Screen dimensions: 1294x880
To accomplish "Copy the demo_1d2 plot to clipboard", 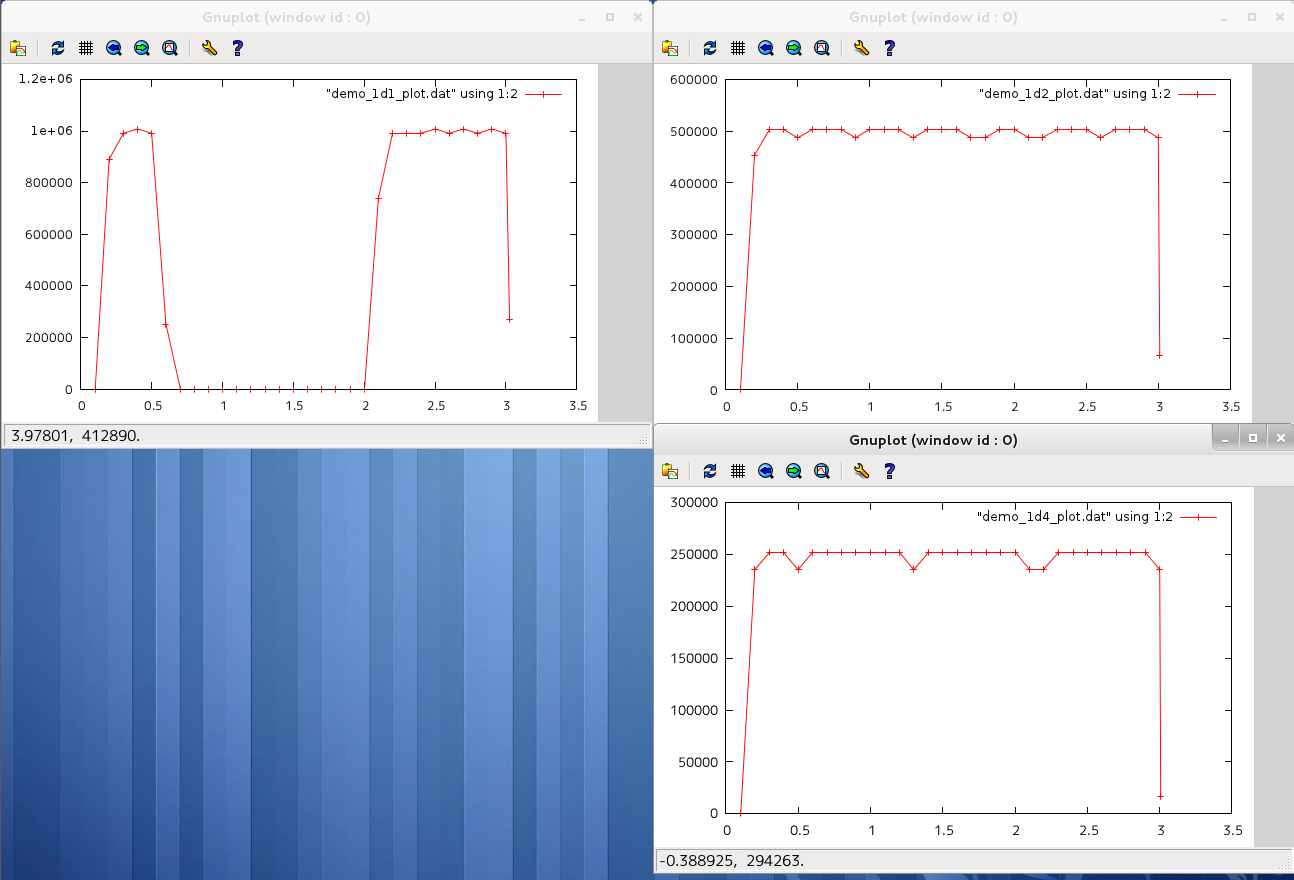I will coord(670,47).
